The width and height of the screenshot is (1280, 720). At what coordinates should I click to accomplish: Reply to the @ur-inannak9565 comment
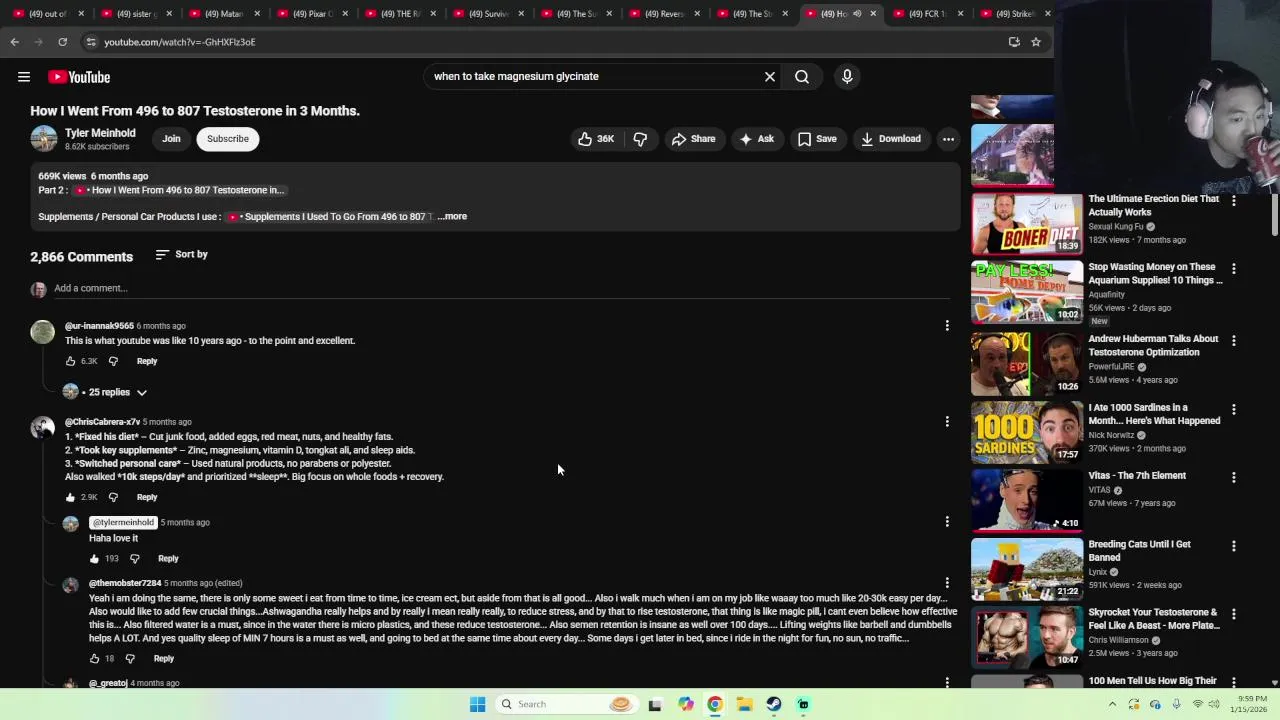[x=147, y=361]
